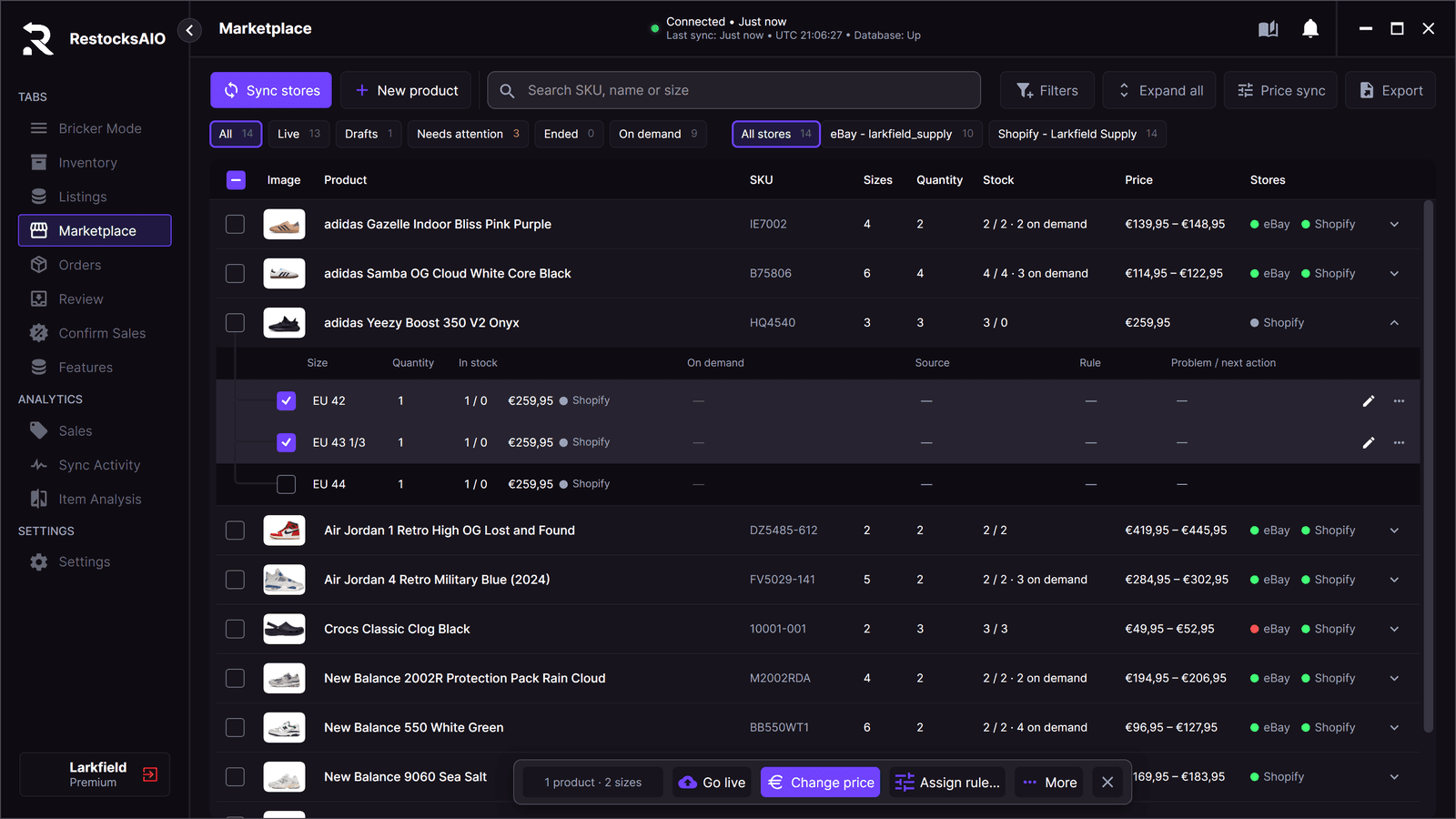Open Settings gear in the sidebar

pos(95,562)
